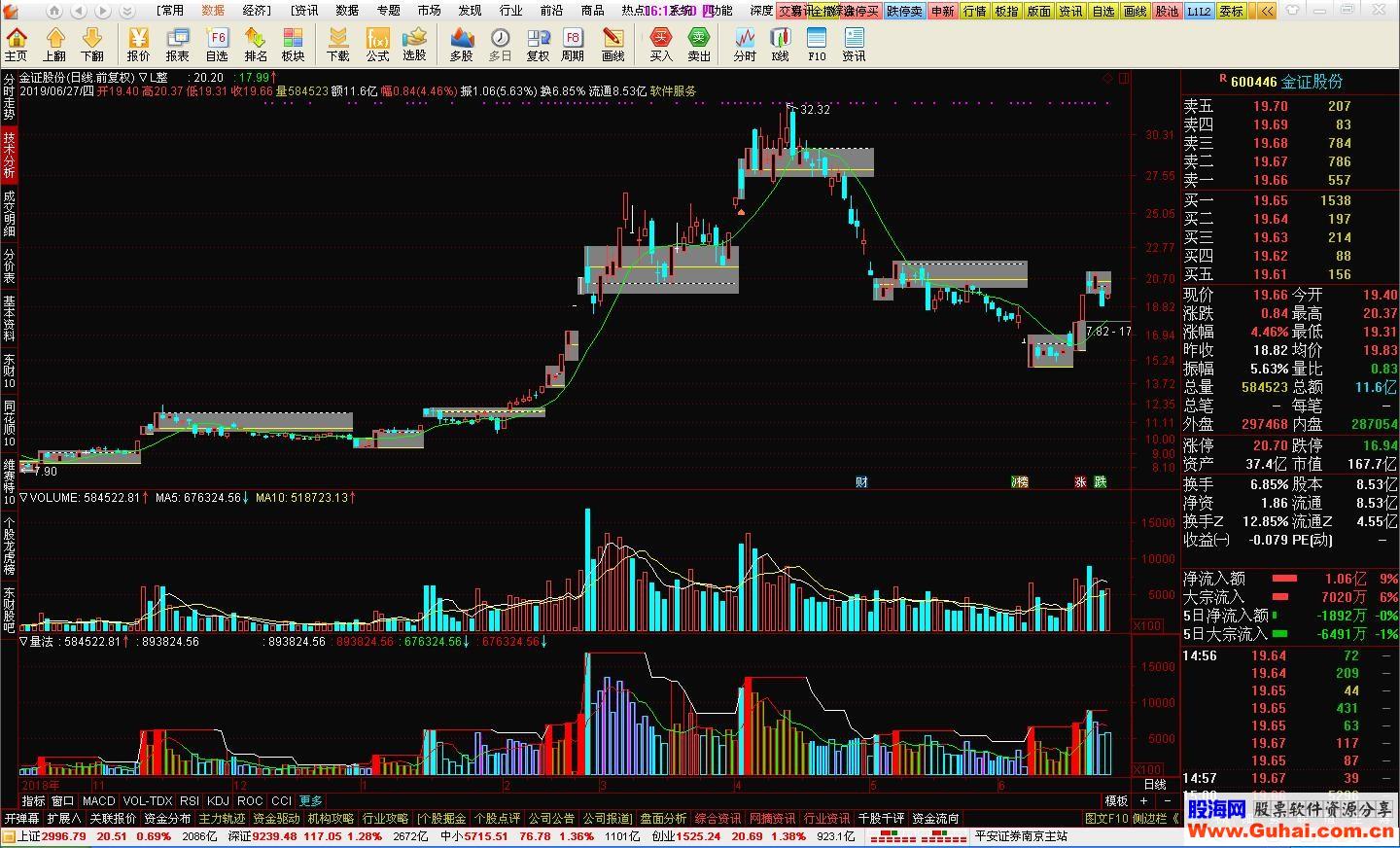1400x848 pixels.
Task: Open 基本资料 side tab
Action: tap(9, 317)
